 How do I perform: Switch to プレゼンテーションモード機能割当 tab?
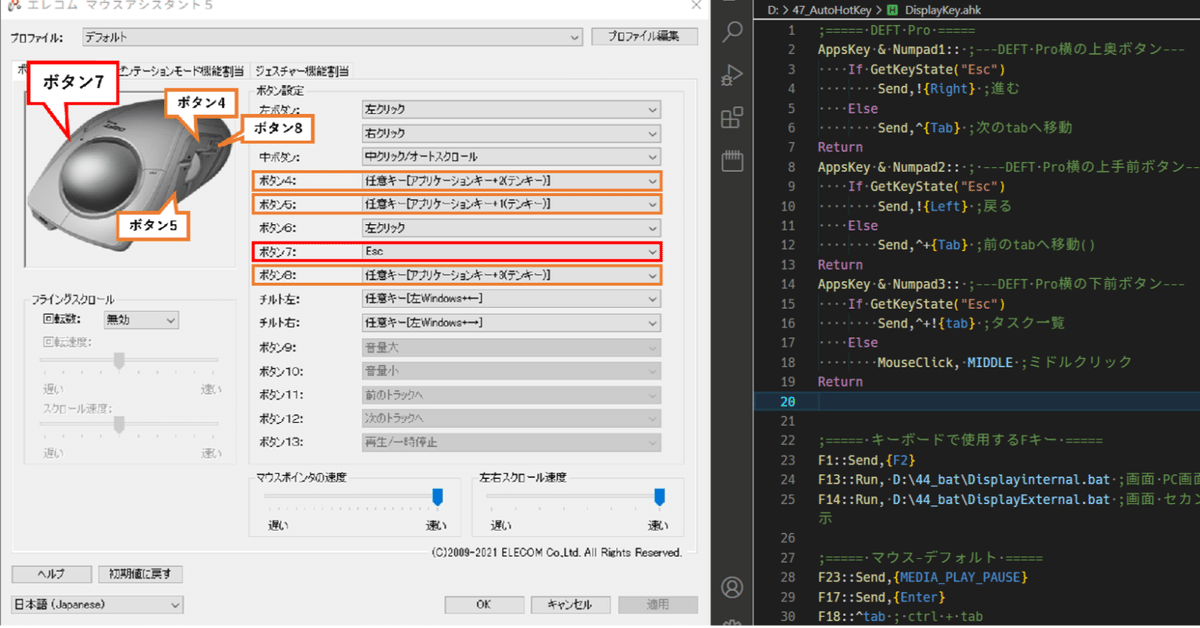[180, 71]
